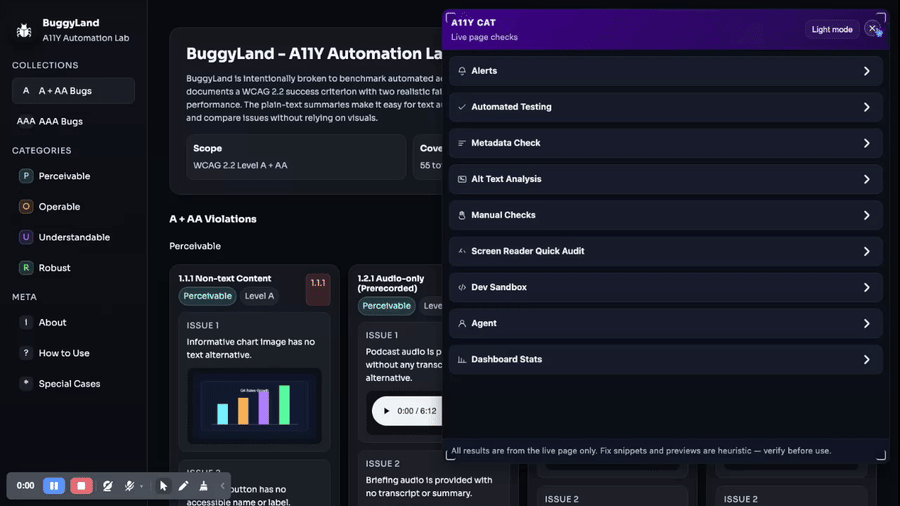Toggle the disabled camera in recorder
Screen dimensions: 900x506
point(107,486)
